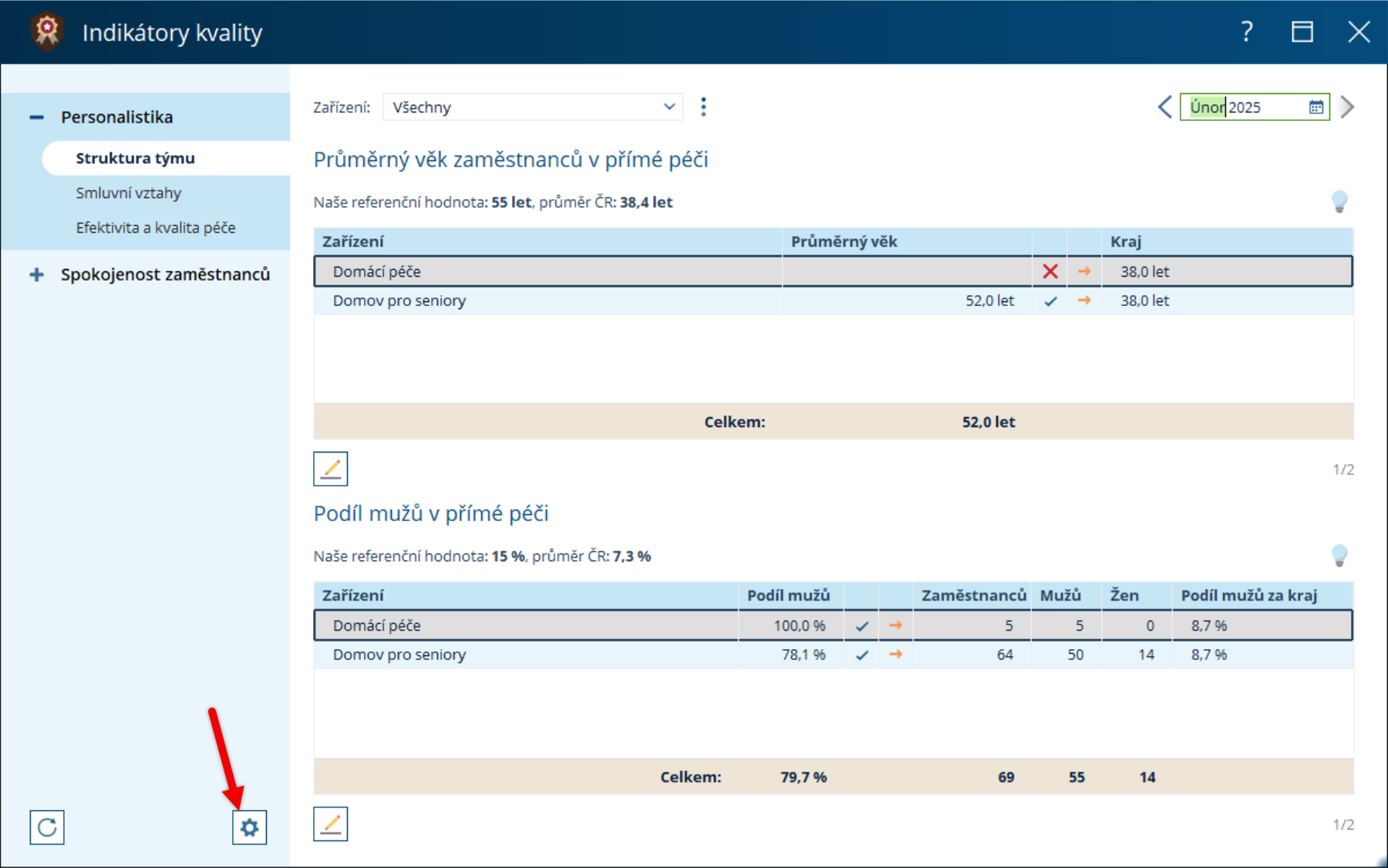This screenshot has height=868, width=1388.
Task: Open the Zařízení dropdown showing Všechny
Action: 534,107
